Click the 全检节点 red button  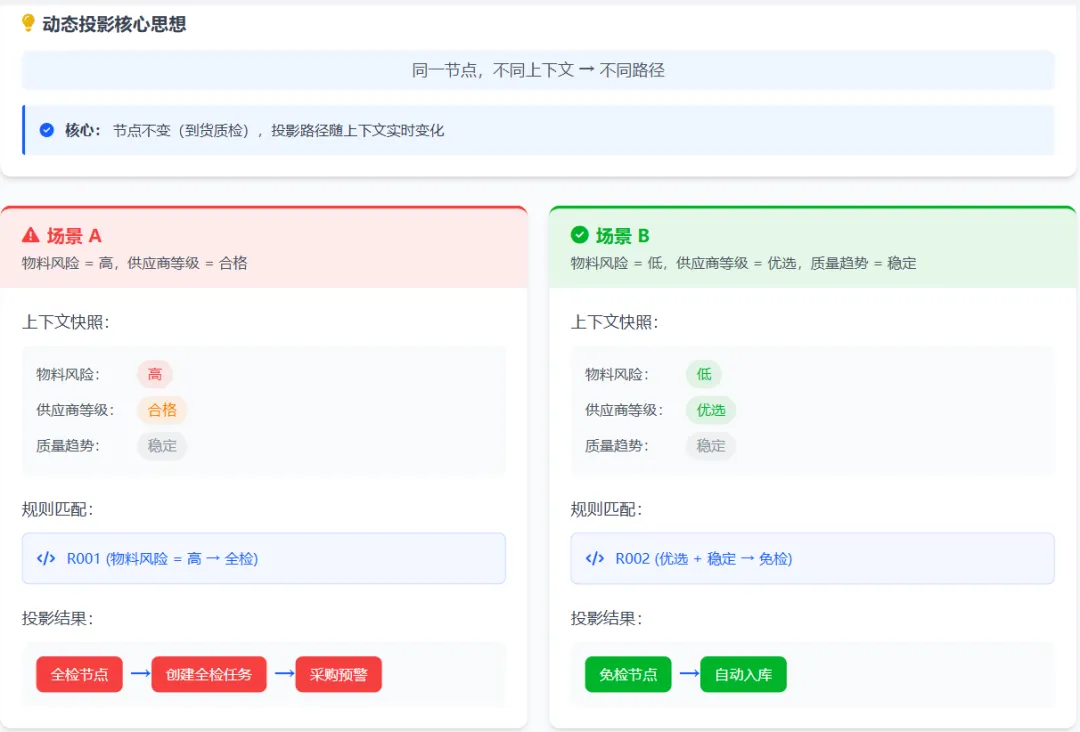coord(79,674)
